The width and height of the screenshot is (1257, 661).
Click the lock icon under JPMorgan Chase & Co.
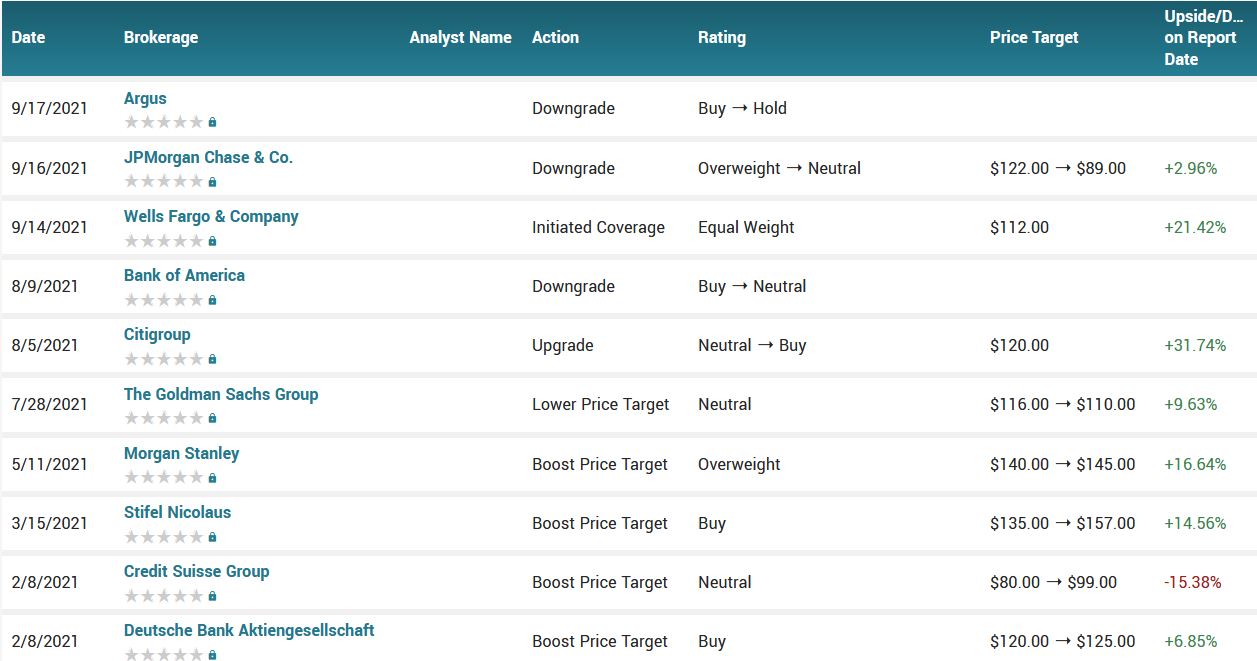click(x=212, y=181)
